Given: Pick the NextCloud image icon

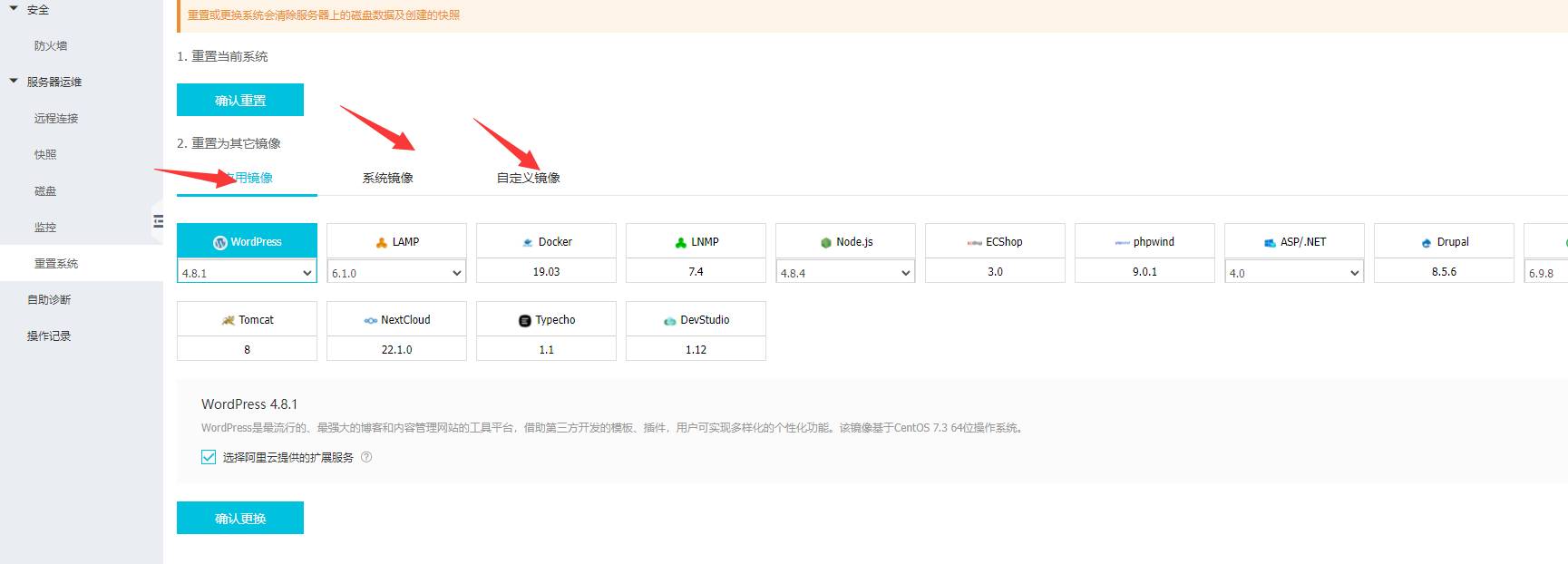Looking at the screenshot, I should pos(370,320).
